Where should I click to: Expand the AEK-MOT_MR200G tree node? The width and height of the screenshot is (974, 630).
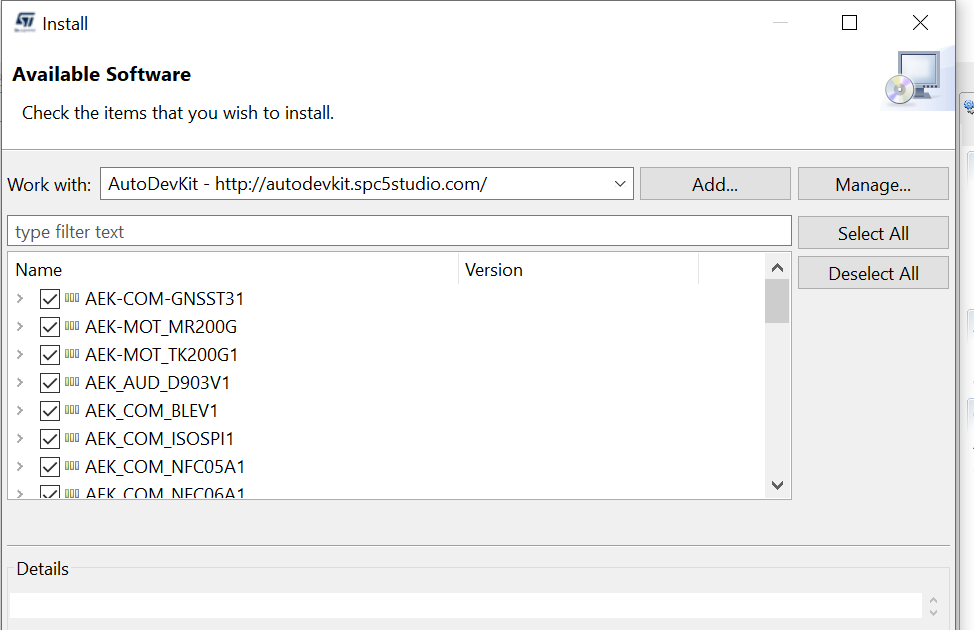(x=20, y=326)
